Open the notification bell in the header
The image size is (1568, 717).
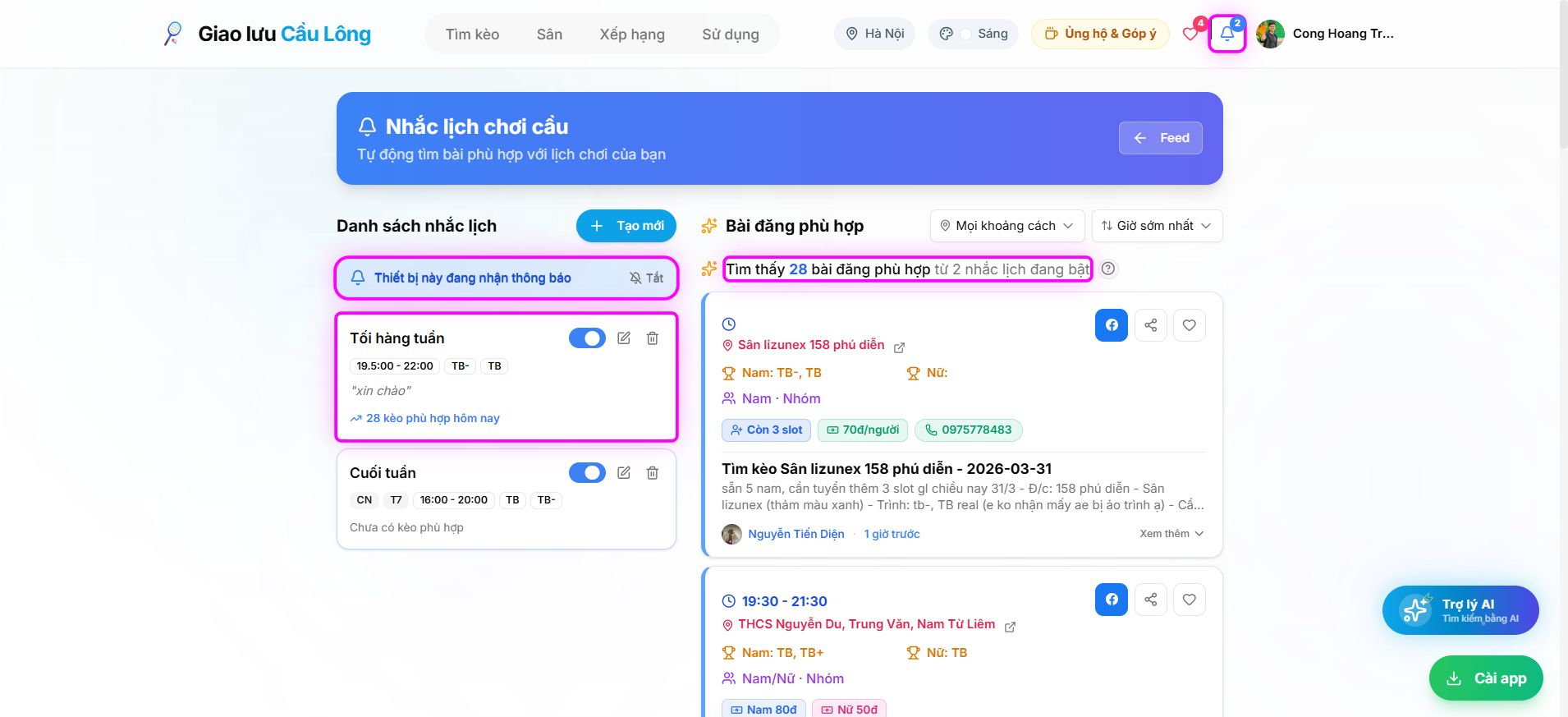(1226, 34)
